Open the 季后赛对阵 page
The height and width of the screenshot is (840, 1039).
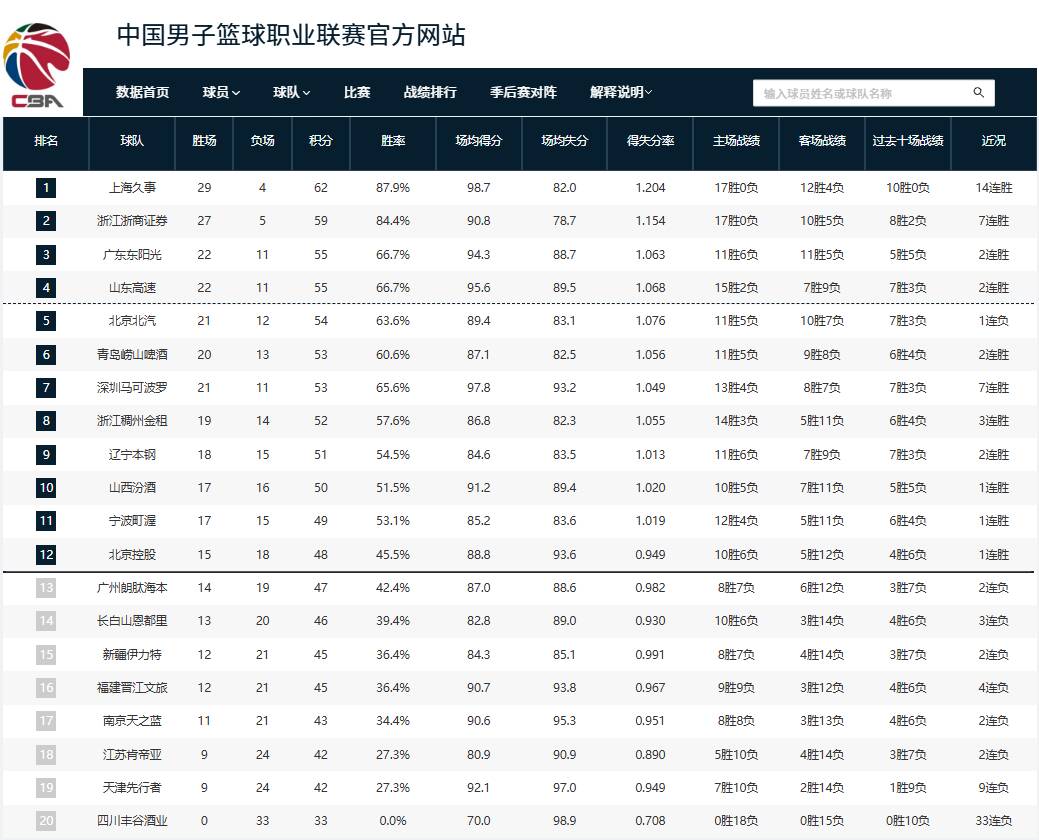point(523,92)
